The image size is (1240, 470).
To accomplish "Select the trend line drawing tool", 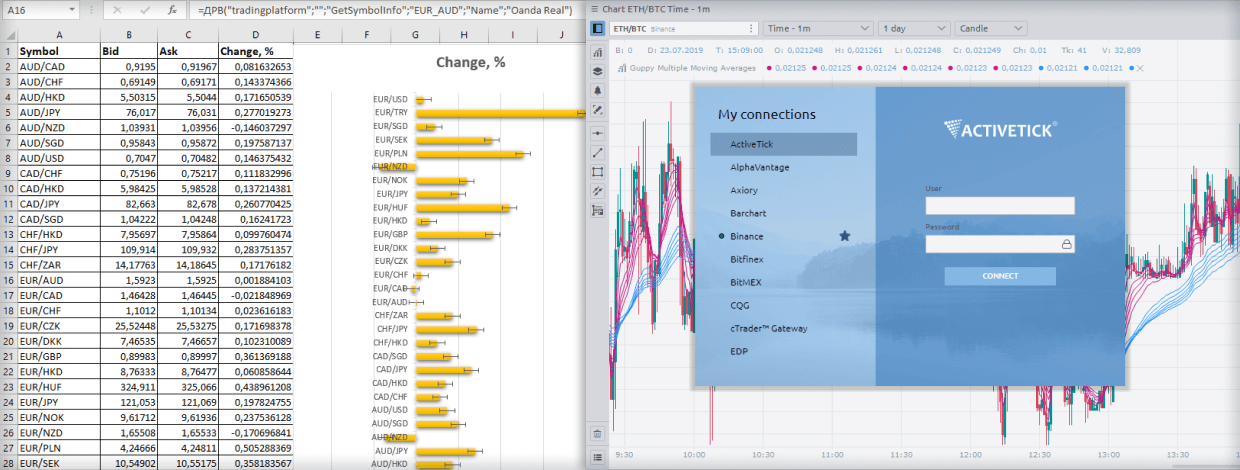I will tap(597, 152).
